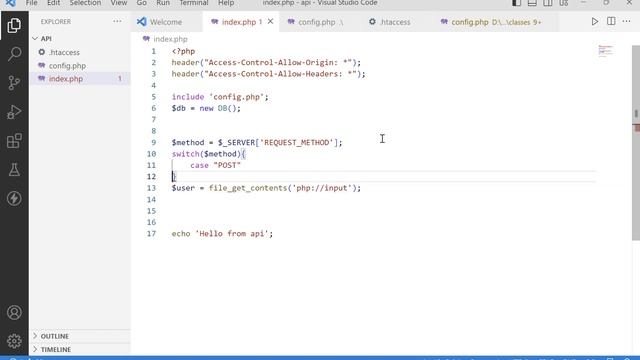Click on 'Hello from api' string
The height and width of the screenshot is (360, 640).
(x=232, y=234)
